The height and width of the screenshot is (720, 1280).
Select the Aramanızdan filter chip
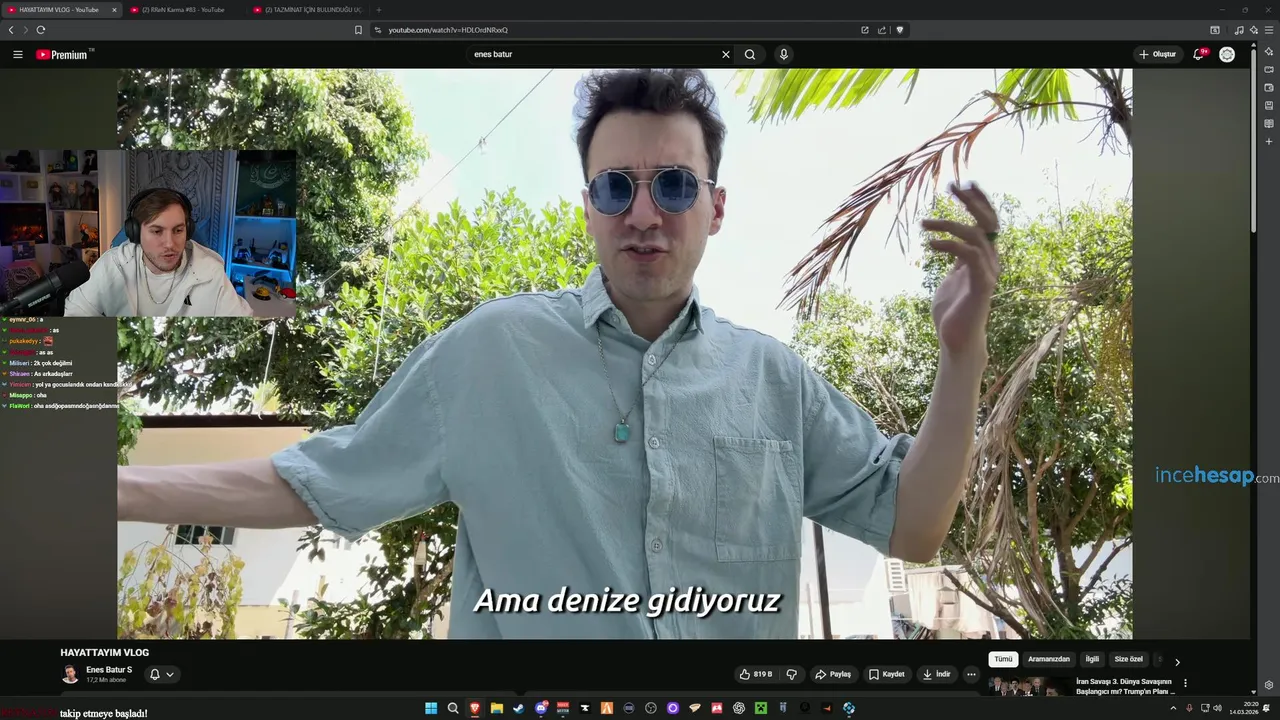point(1049,659)
